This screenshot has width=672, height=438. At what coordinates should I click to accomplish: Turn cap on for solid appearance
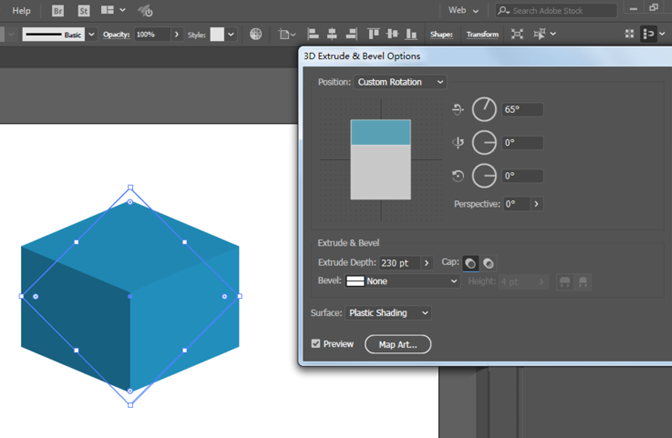(x=470, y=262)
